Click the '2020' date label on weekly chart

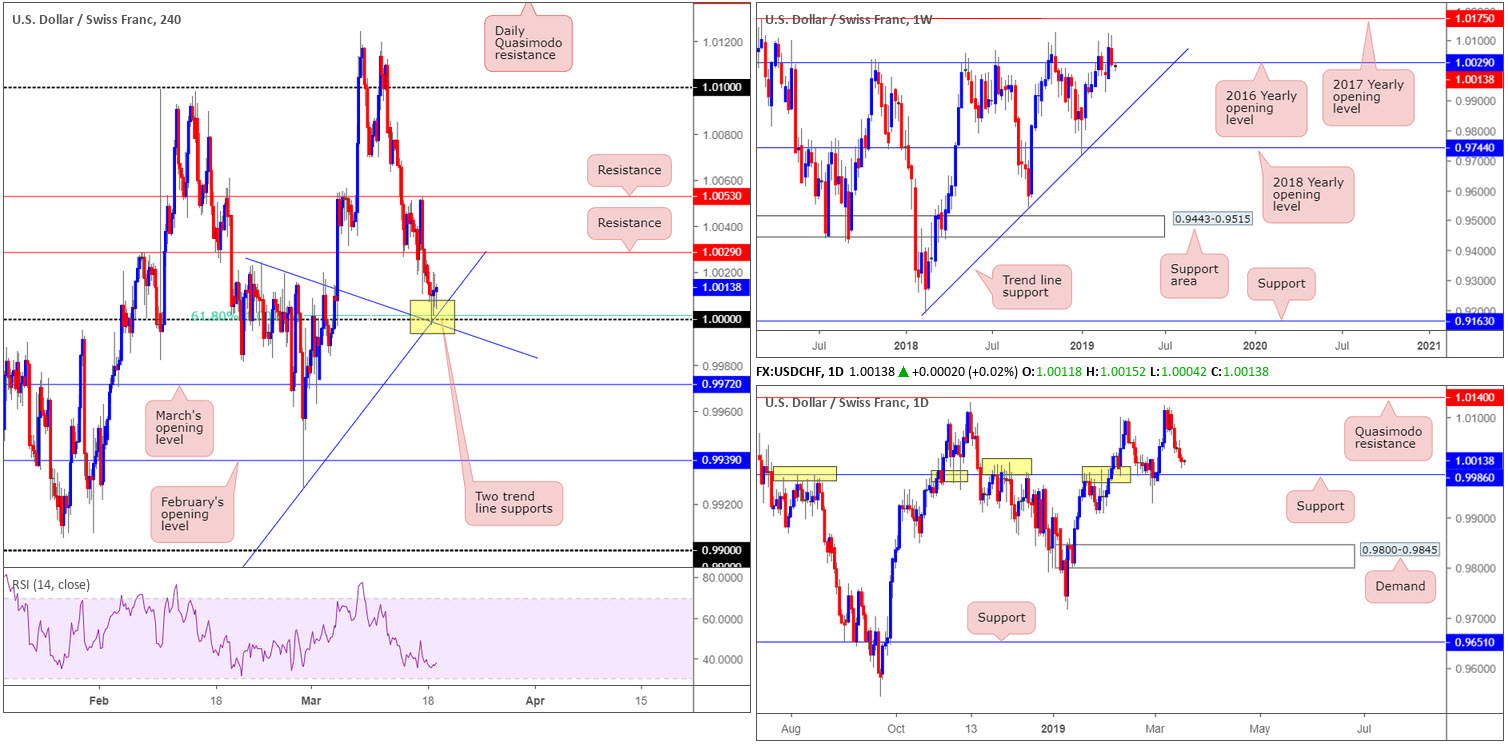point(1254,345)
